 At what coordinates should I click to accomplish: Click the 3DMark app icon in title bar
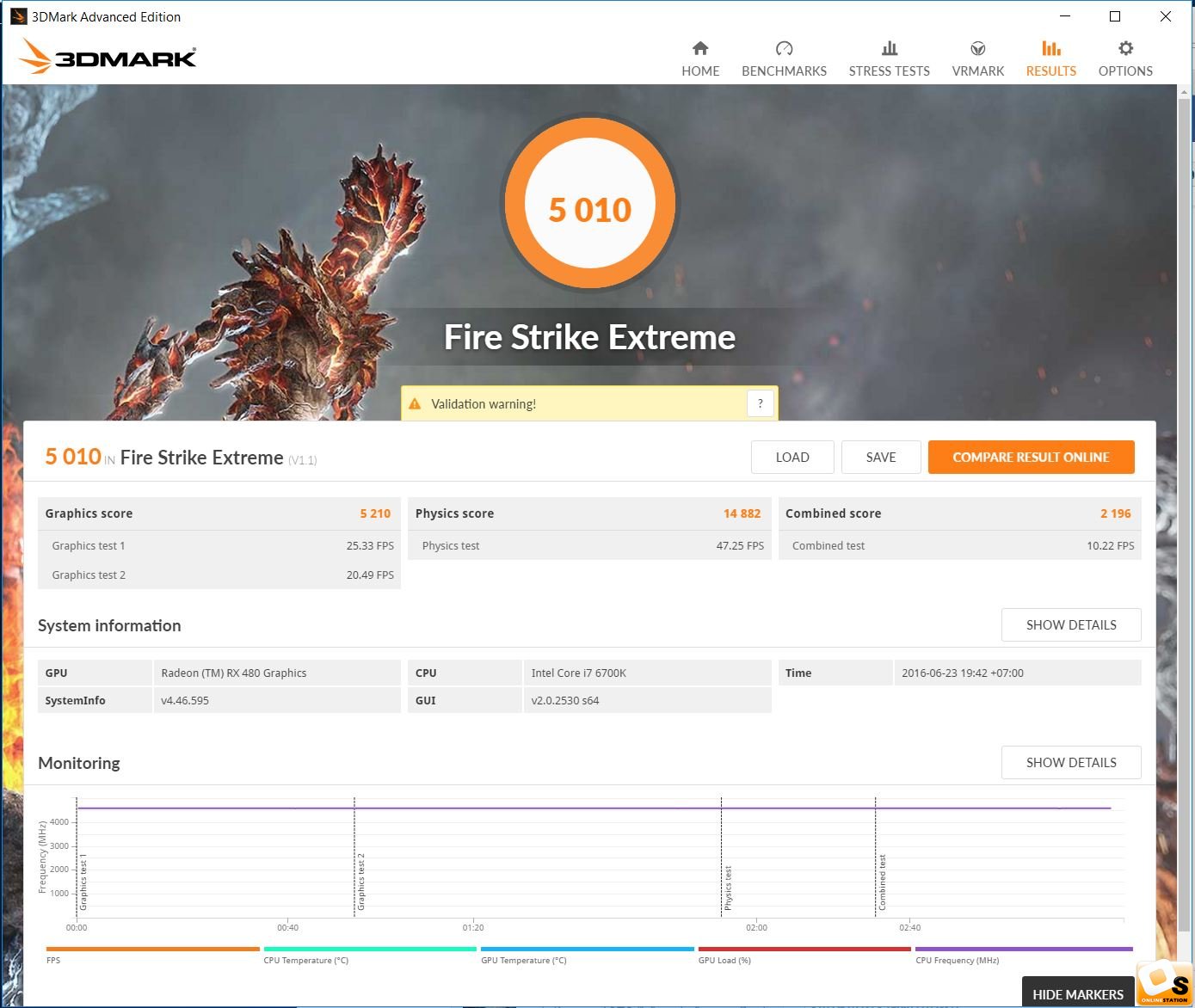point(18,16)
